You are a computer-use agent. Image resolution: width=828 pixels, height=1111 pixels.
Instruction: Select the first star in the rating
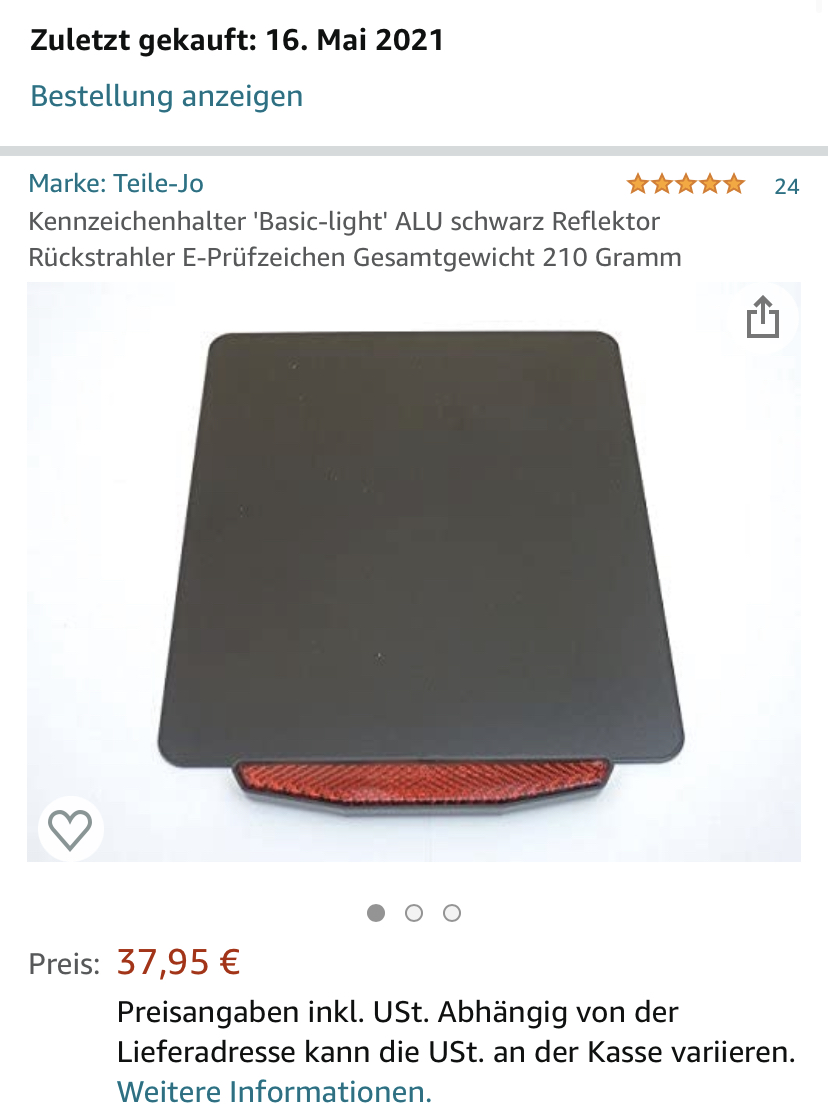(x=637, y=184)
